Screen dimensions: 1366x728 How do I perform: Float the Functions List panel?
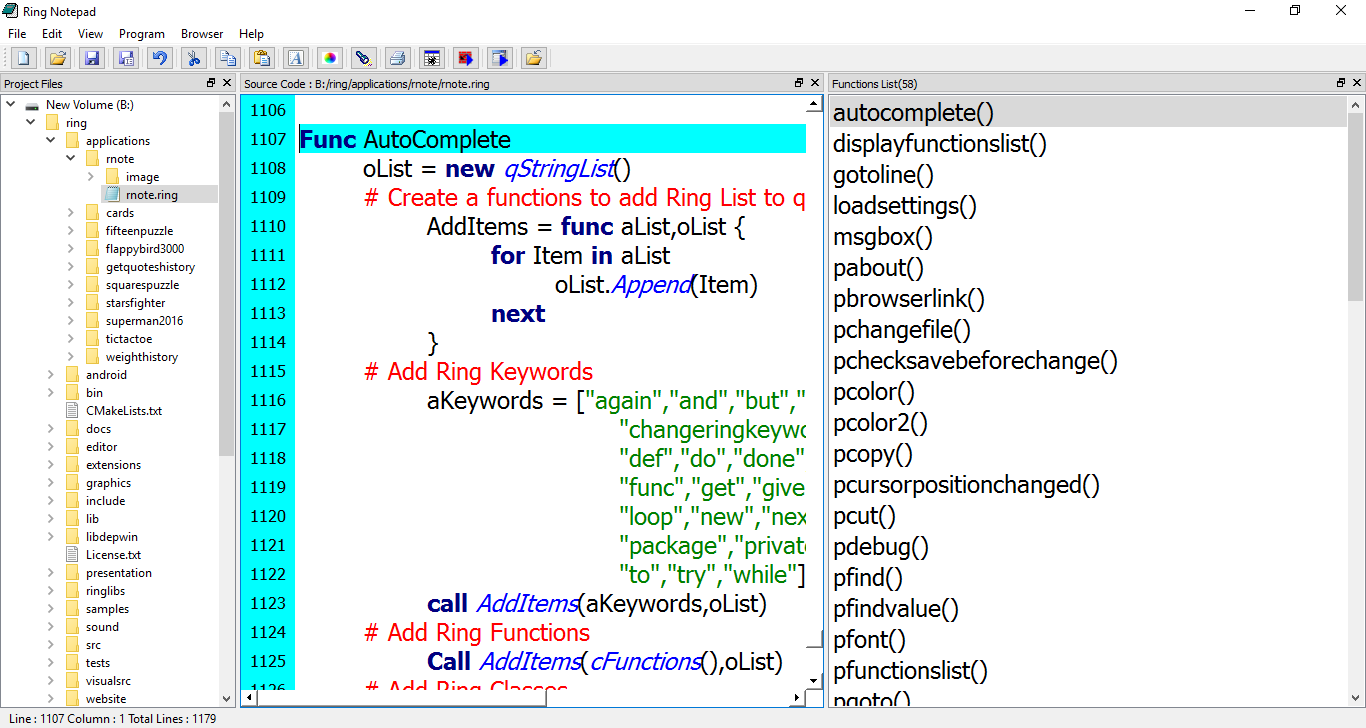coord(1341,83)
